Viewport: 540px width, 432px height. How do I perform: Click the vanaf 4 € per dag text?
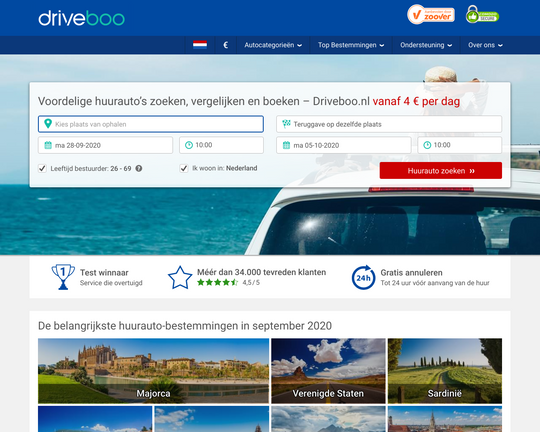[416, 101]
